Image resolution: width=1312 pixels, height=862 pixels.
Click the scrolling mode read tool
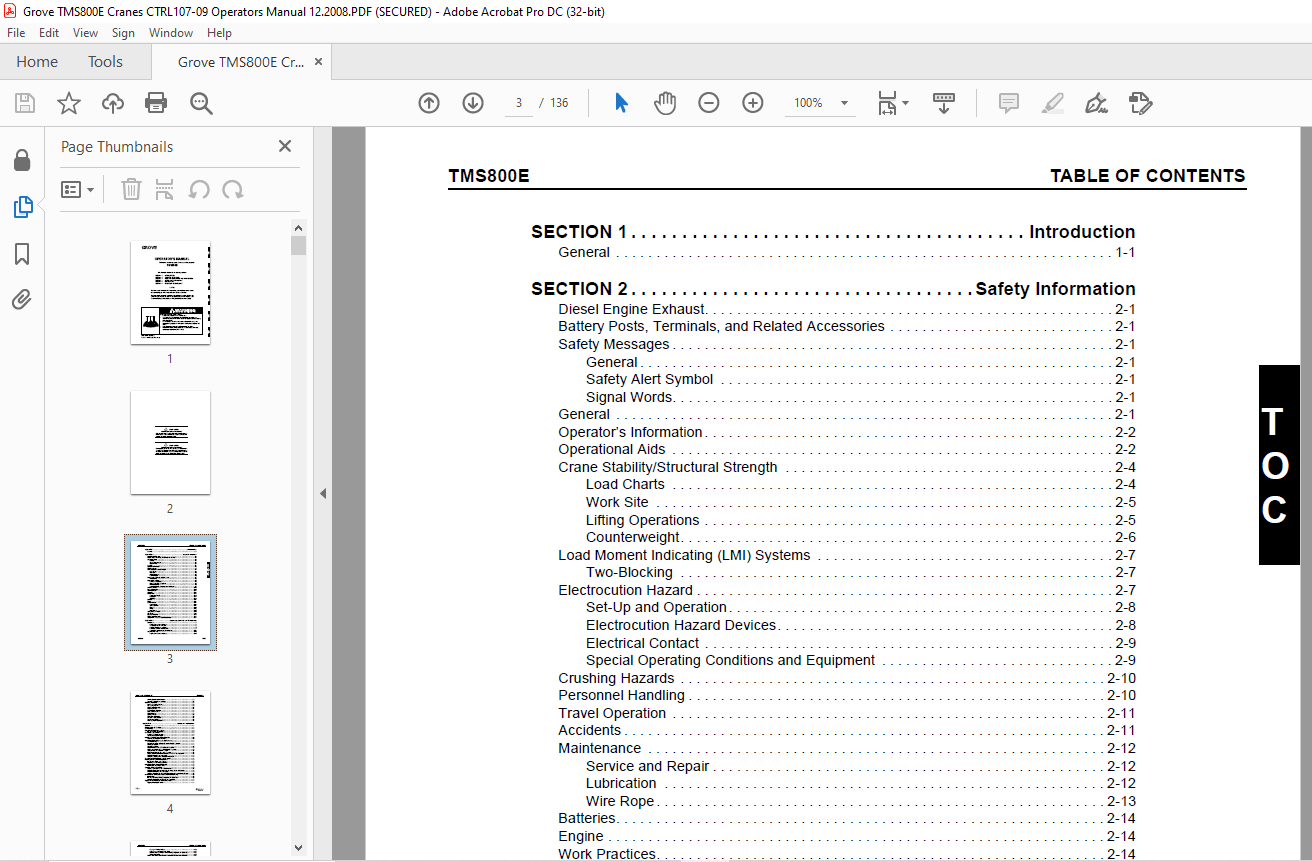tap(944, 103)
